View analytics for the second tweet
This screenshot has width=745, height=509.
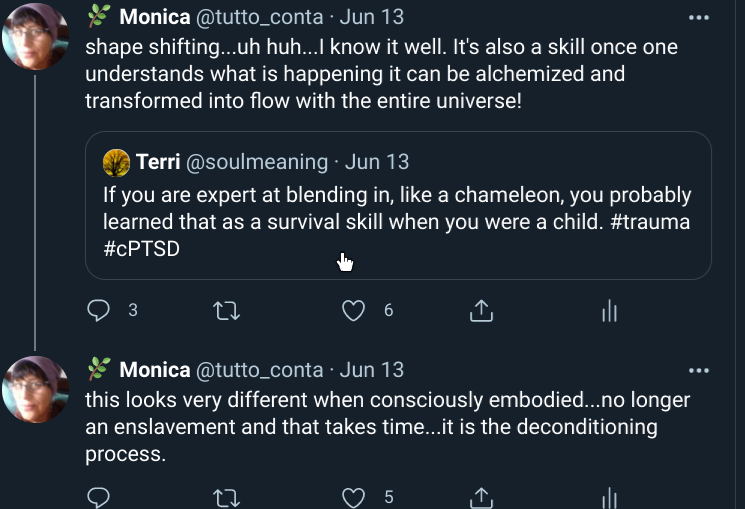pyautogui.click(x=609, y=497)
